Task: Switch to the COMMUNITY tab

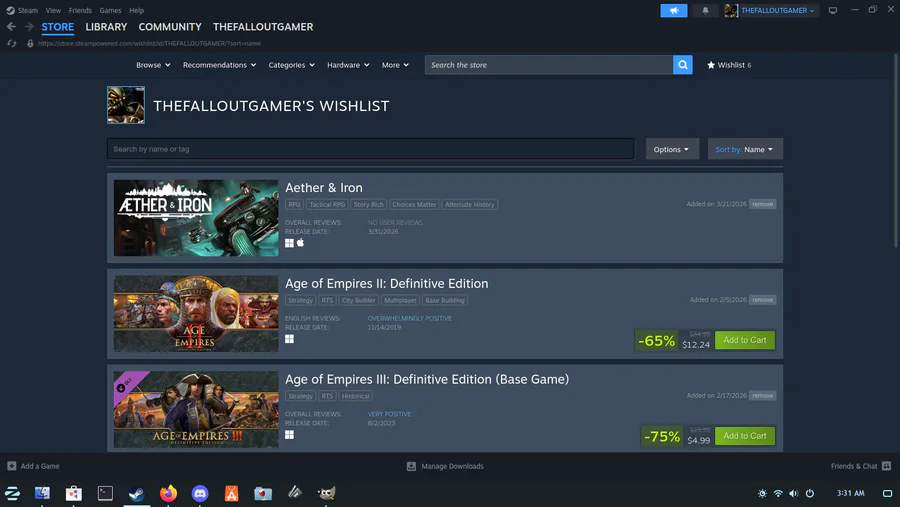Action: point(170,27)
